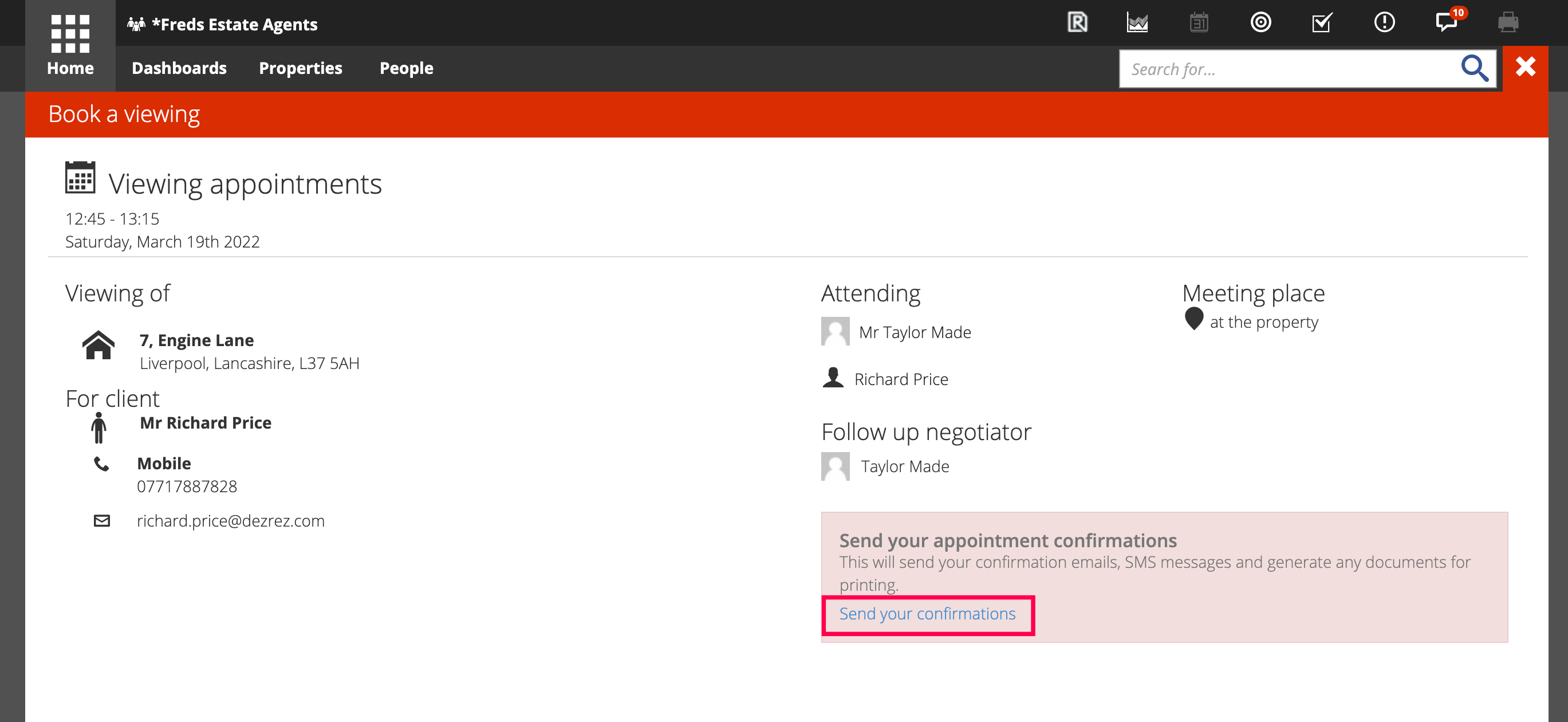Viewport: 1568px width, 722px height.
Task: Open the Dashboards menu
Action: (179, 68)
